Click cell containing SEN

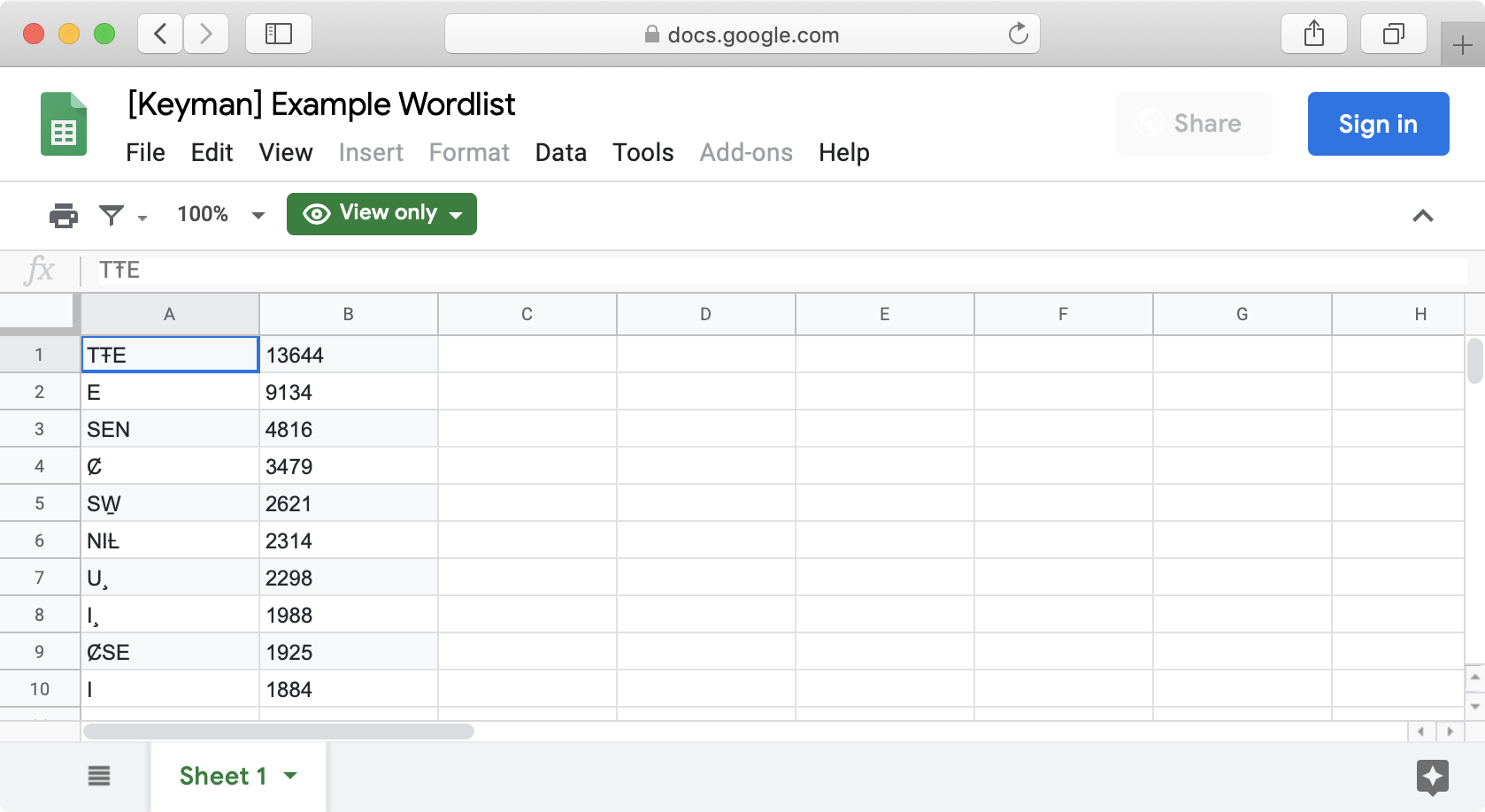pyautogui.click(x=170, y=429)
